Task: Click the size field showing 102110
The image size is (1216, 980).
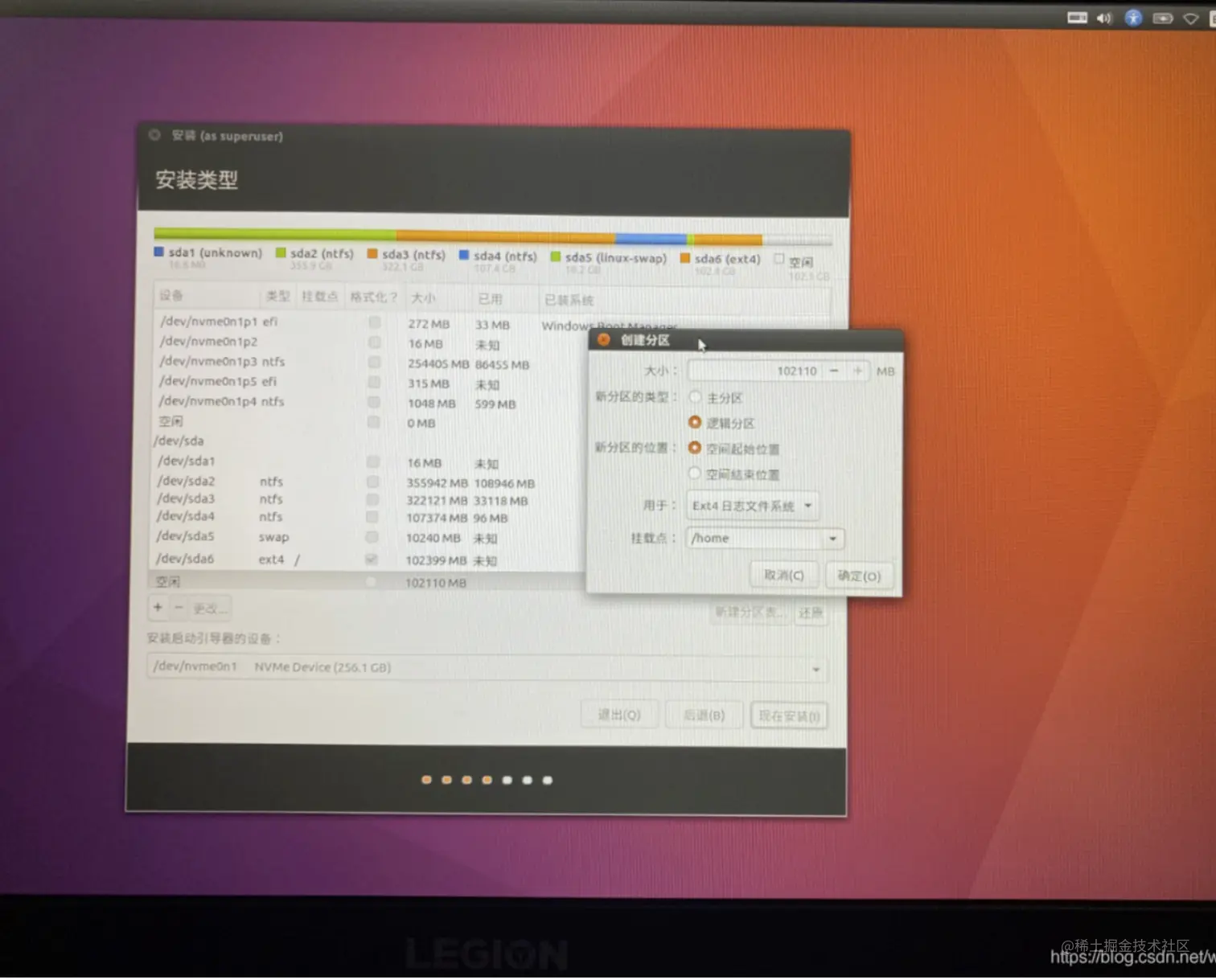Action: (754, 371)
